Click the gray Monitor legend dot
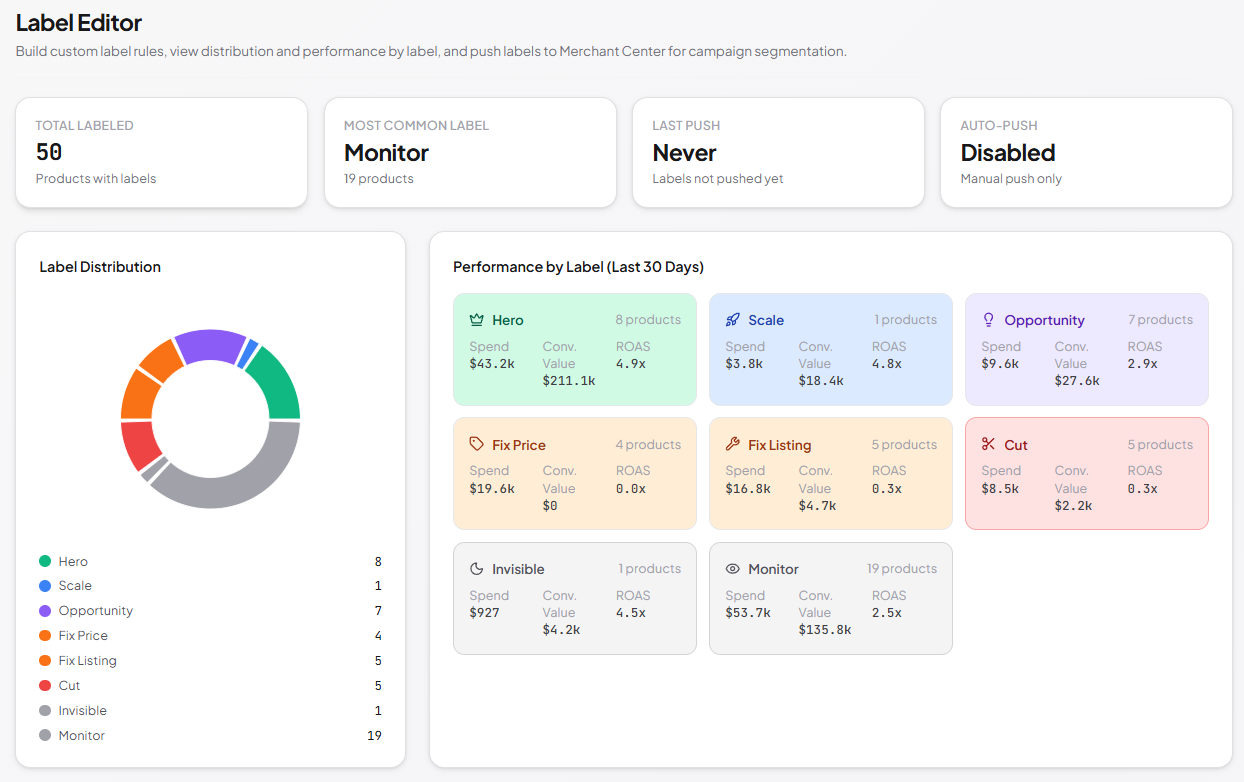 click(45, 736)
